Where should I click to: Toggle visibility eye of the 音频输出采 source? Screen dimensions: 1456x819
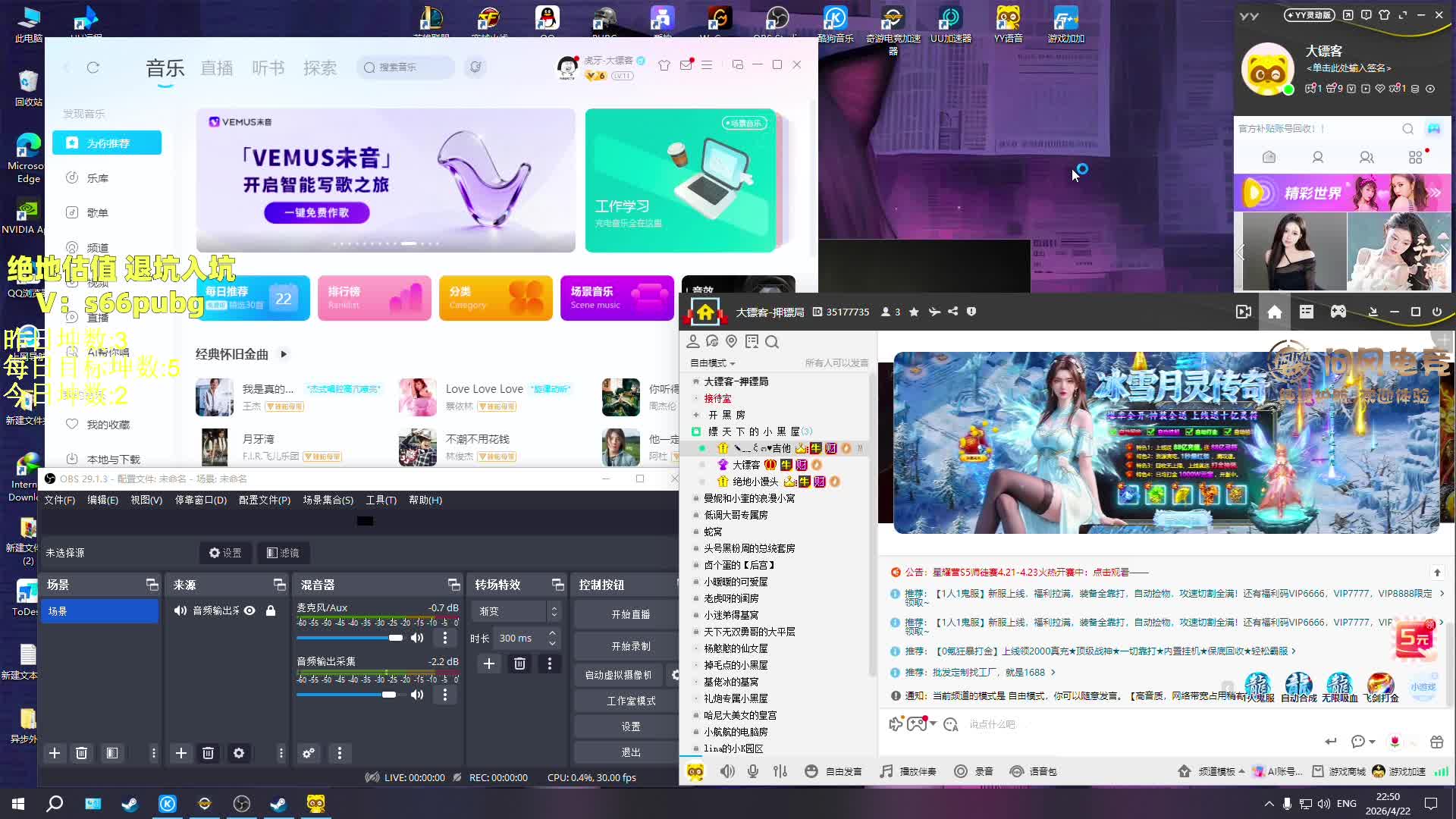tap(249, 611)
